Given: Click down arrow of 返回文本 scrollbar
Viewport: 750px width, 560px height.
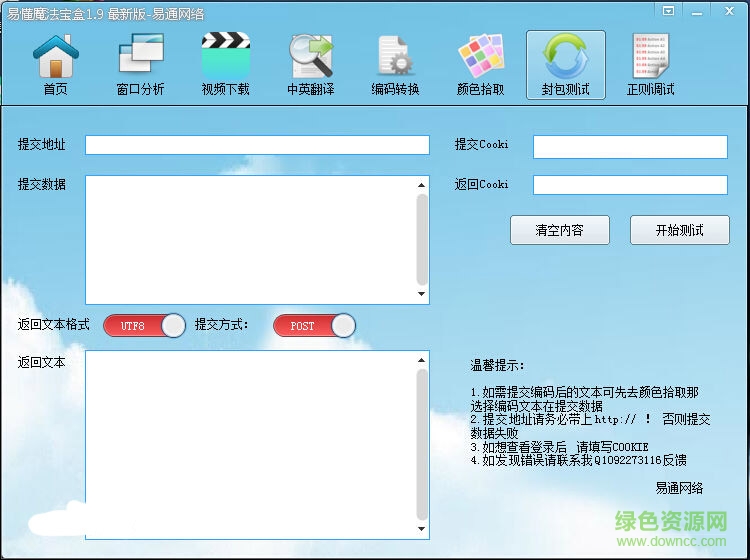Looking at the screenshot, I should point(421,528).
